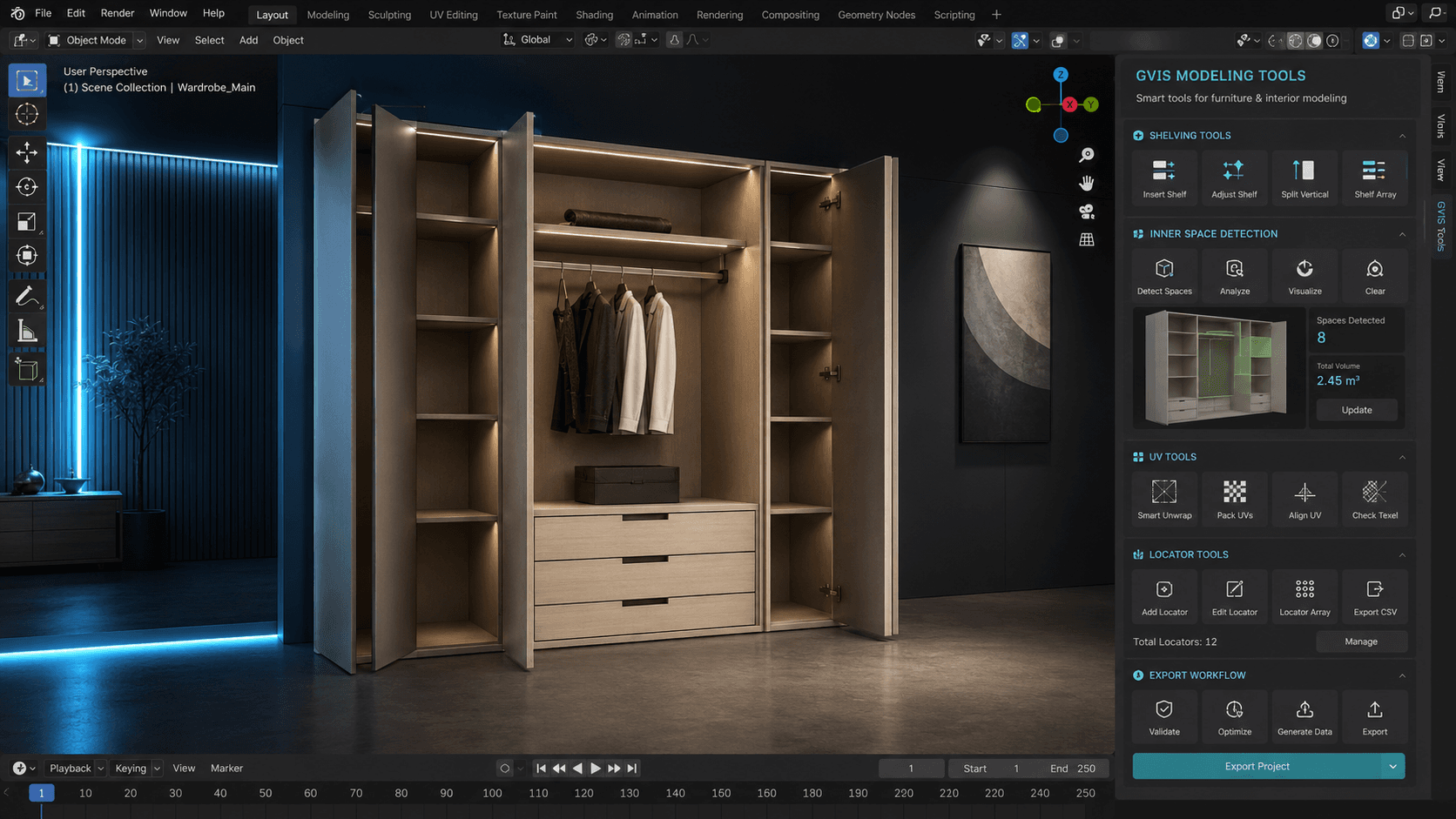Toggle snapping magnet in header
Screen dimensions: 1456x819
[x=624, y=40]
